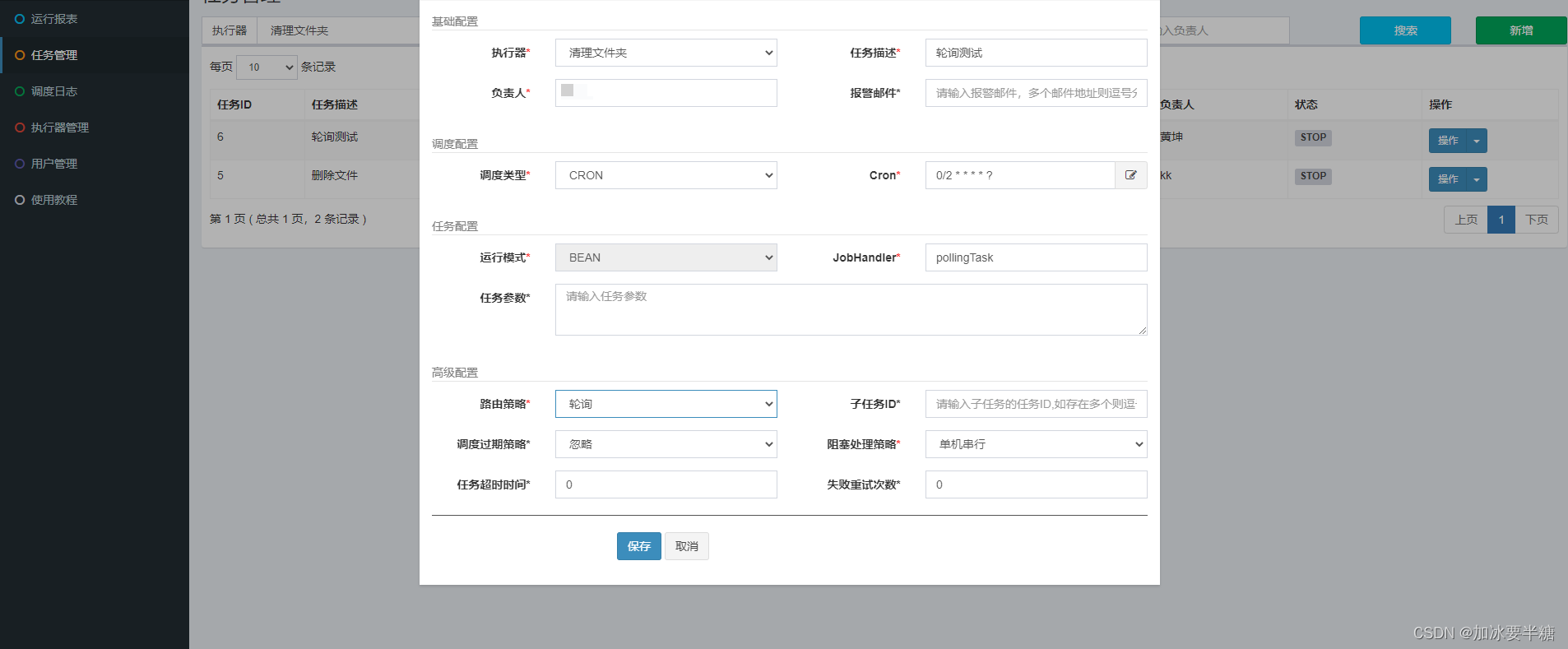Open the 阻塞处理策略 单机串行 dropdown
Image resolution: width=1568 pixels, height=649 pixels.
click(1037, 444)
